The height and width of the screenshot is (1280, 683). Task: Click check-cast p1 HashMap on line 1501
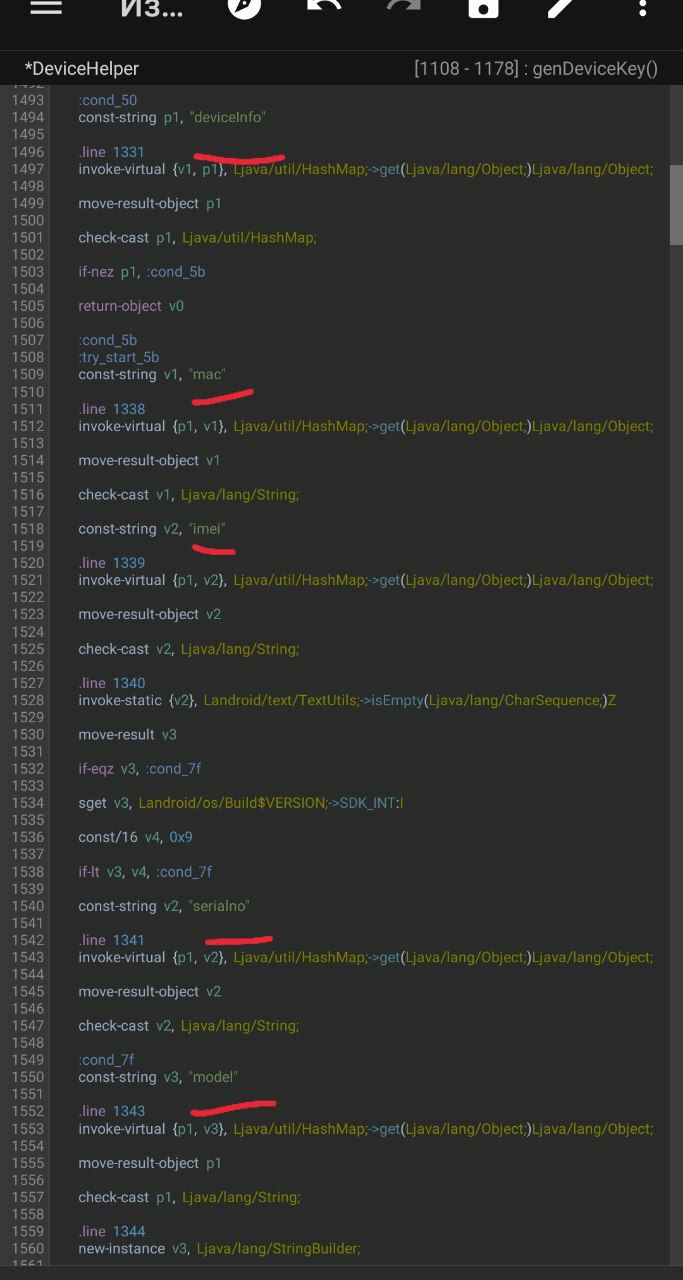click(198, 237)
